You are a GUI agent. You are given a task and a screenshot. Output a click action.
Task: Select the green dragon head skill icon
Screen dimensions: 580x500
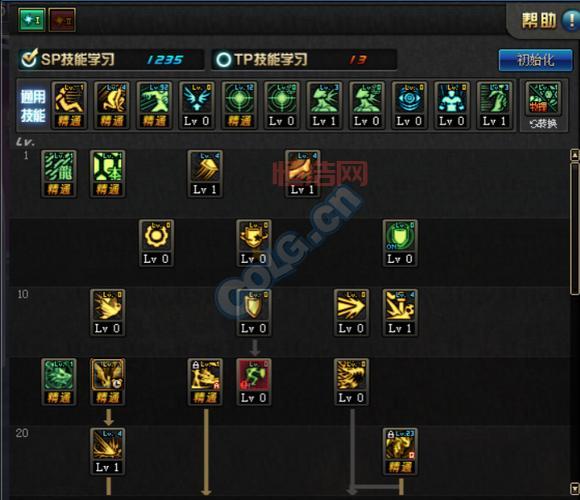[x=59, y=382]
